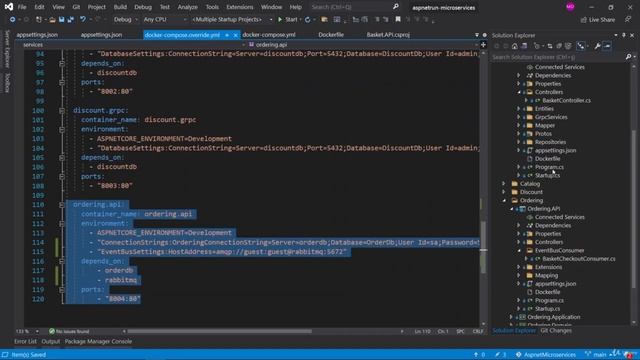
Task: Click the Open File folder icon
Action: [52, 20]
